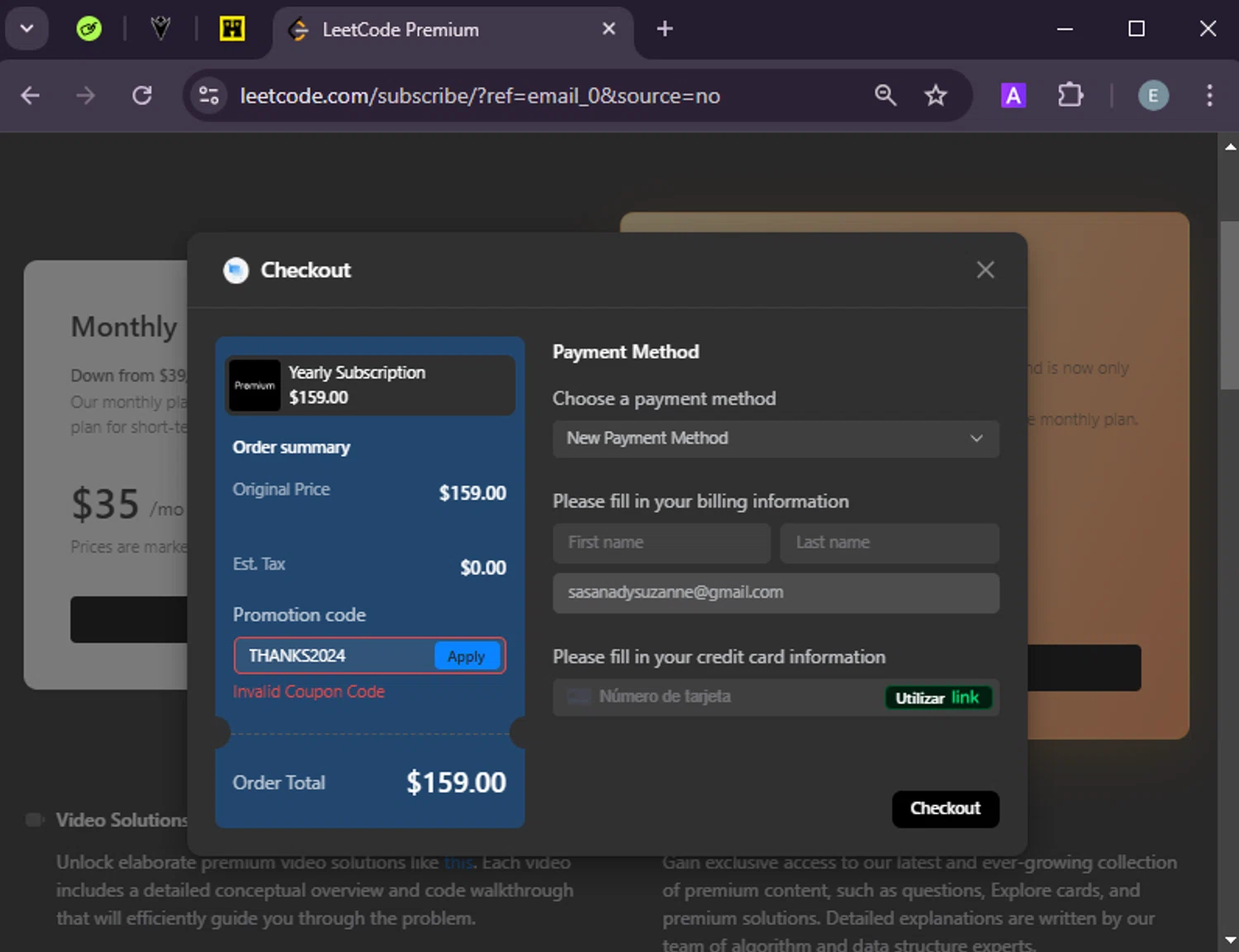
Task: Open the tab search dropdown arrow
Action: coord(26,29)
